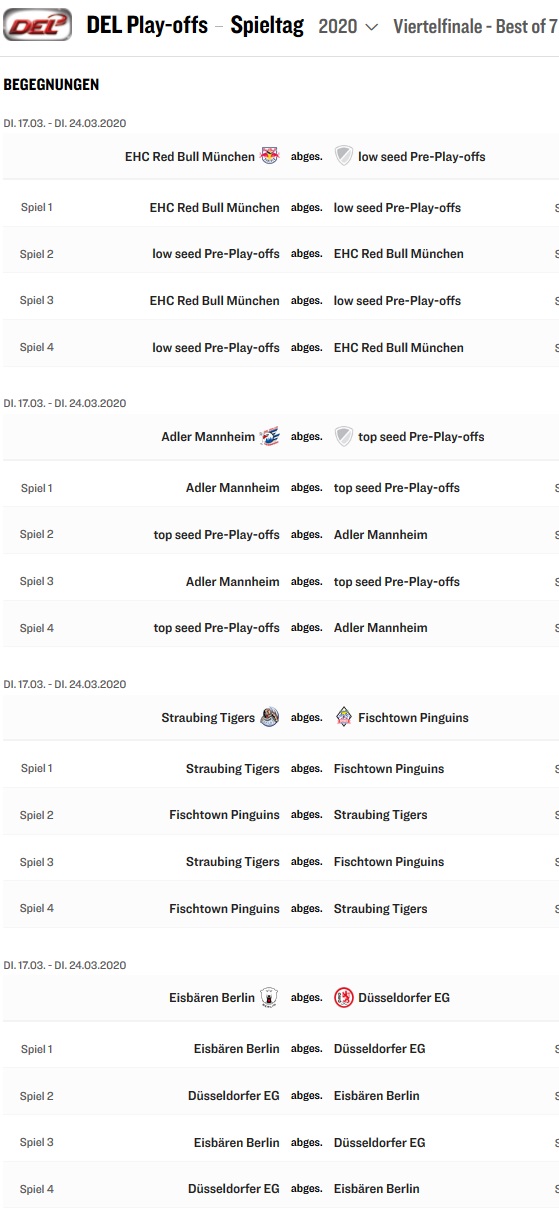This screenshot has height=1211, width=559.
Task: Open Spiel 4 top seed vs Adler Mannheim
Action: coord(280,628)
